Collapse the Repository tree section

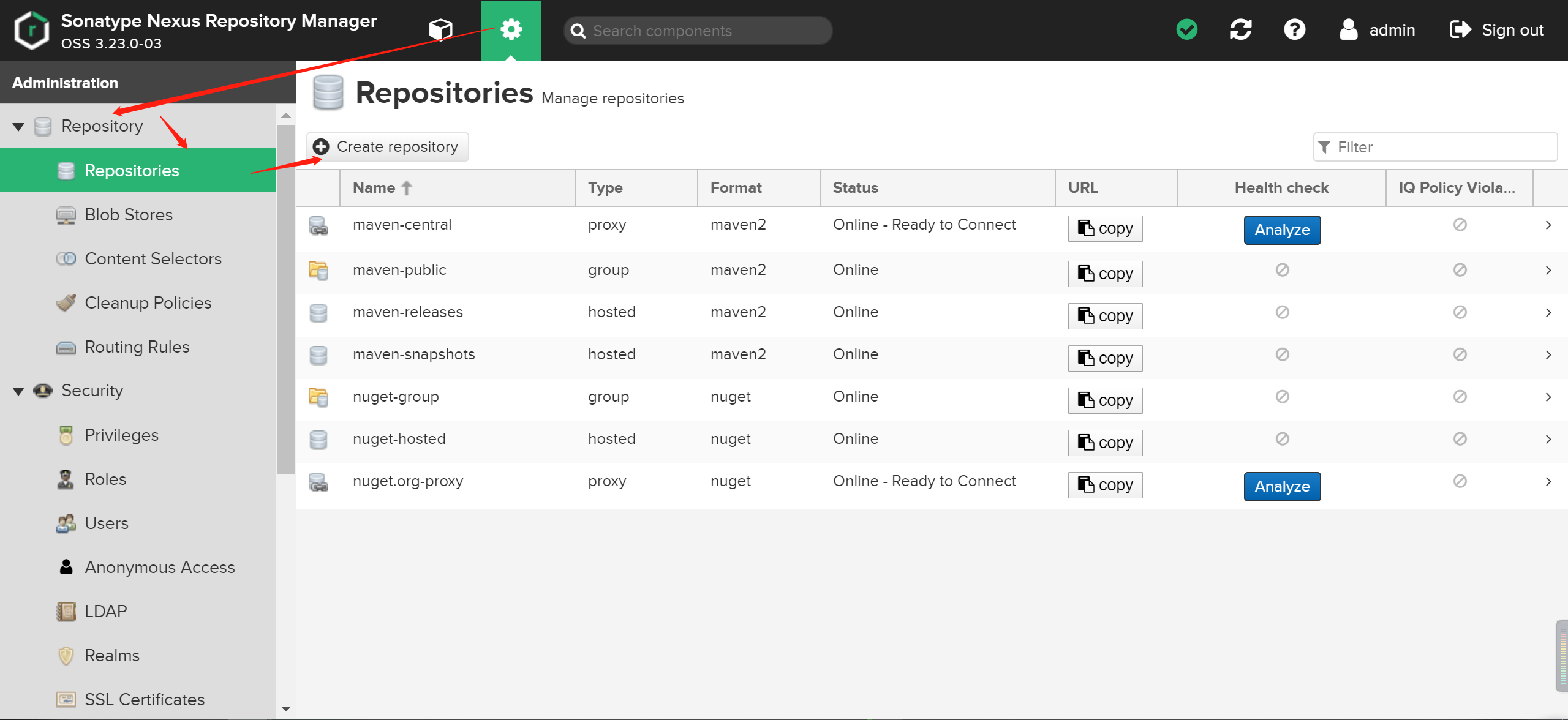pos(18,127)
